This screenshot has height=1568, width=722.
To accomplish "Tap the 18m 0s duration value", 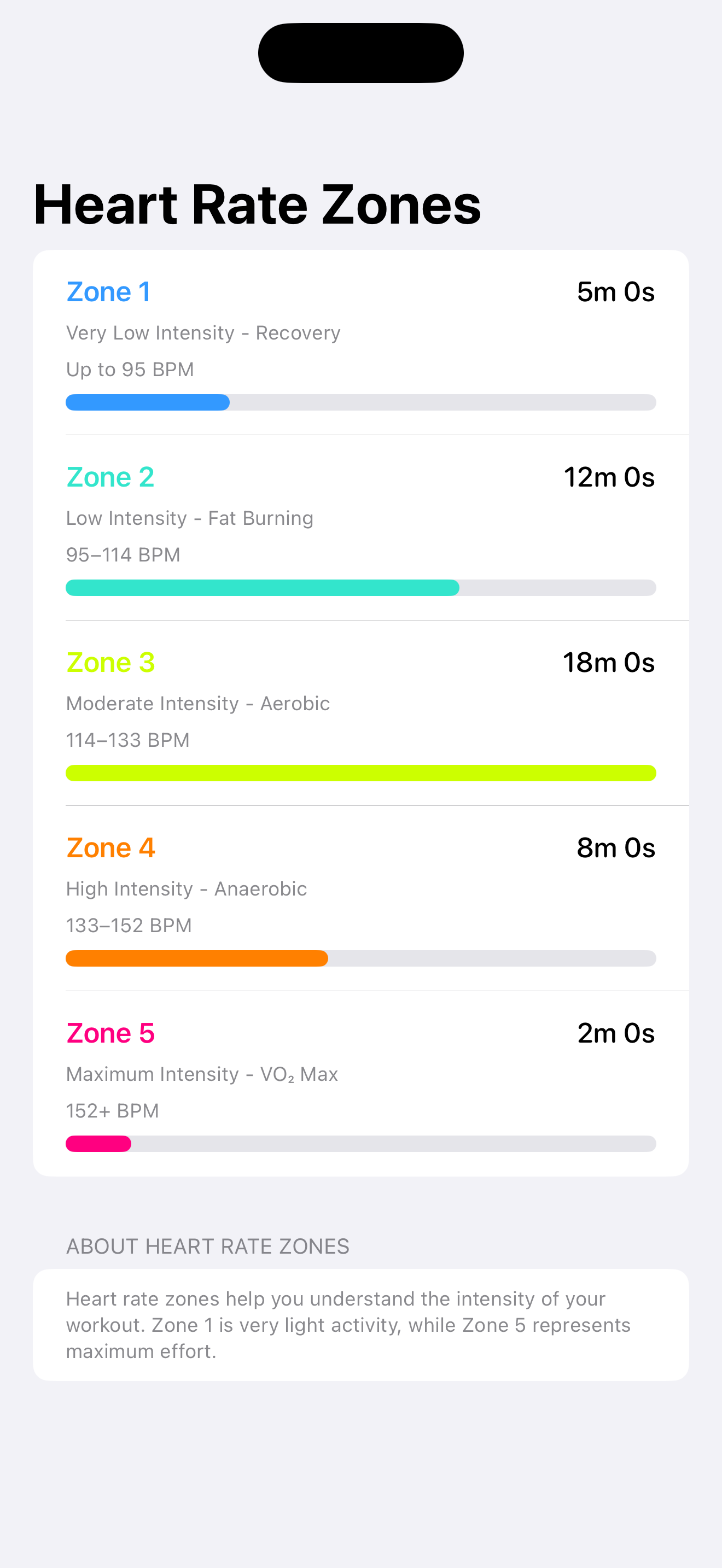I will [608, 662].
